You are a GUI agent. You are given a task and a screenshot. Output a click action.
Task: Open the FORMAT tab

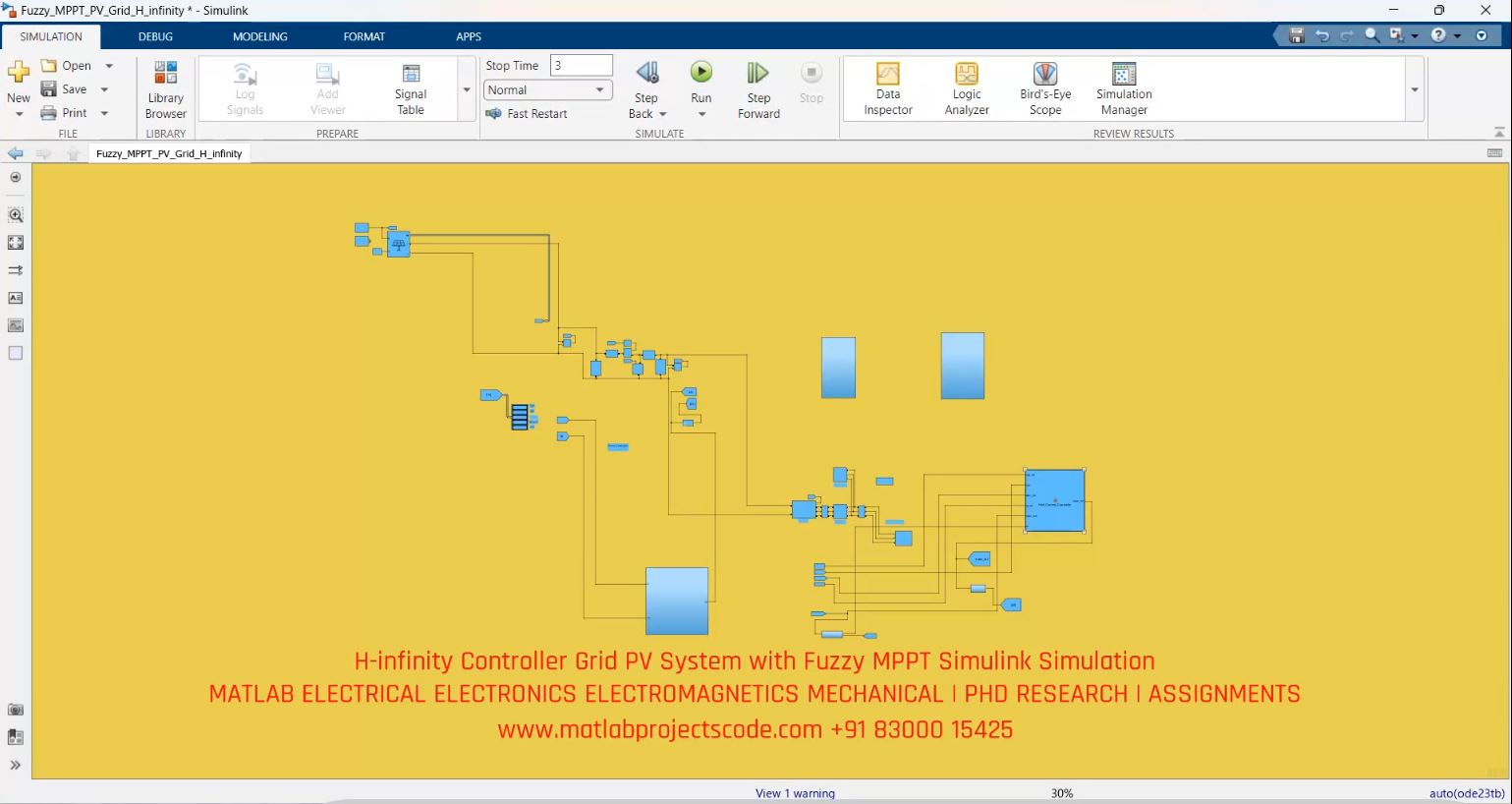[x=364, y=36]
